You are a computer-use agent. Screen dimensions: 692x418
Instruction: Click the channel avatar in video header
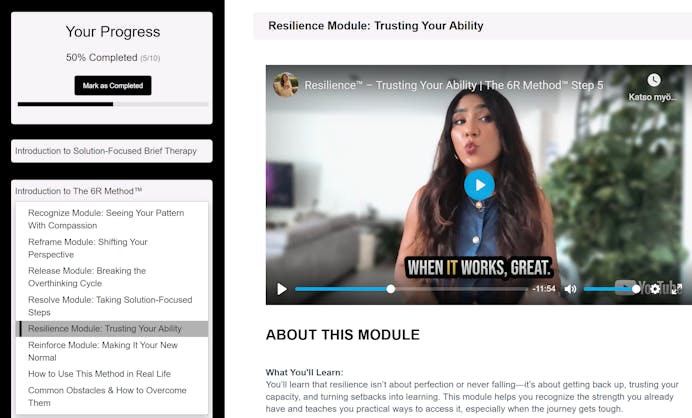coord(286,85)
